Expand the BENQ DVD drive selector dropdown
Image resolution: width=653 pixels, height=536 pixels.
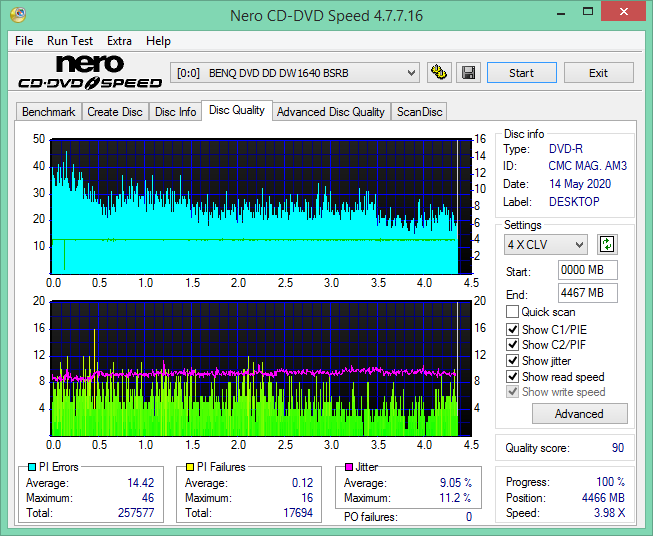(x=295, y=73)
